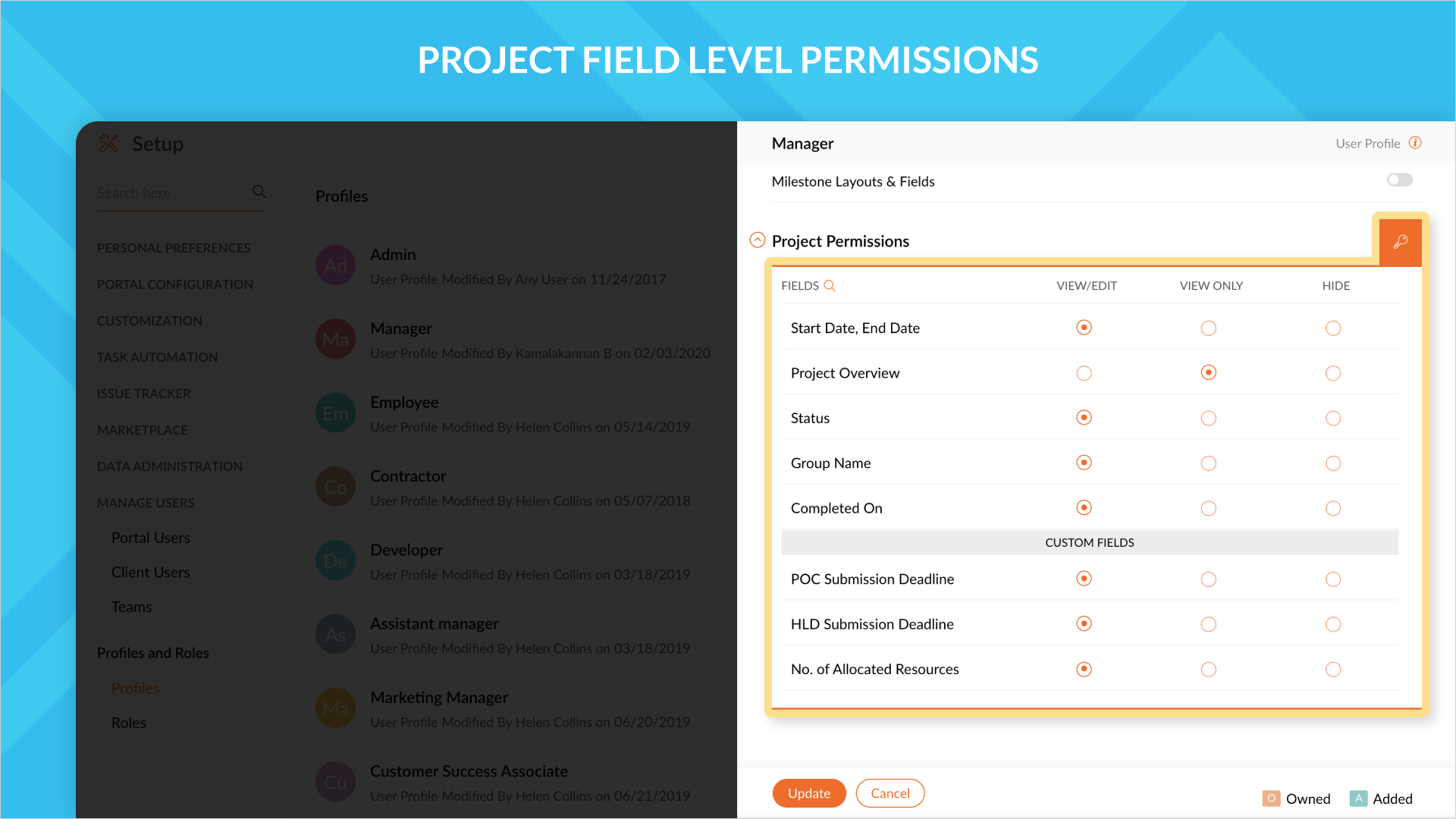The height and width of the screenshot is (819, 1456).
Task: Click the key/permissions icon top-right
Action: coord(1401,241)
